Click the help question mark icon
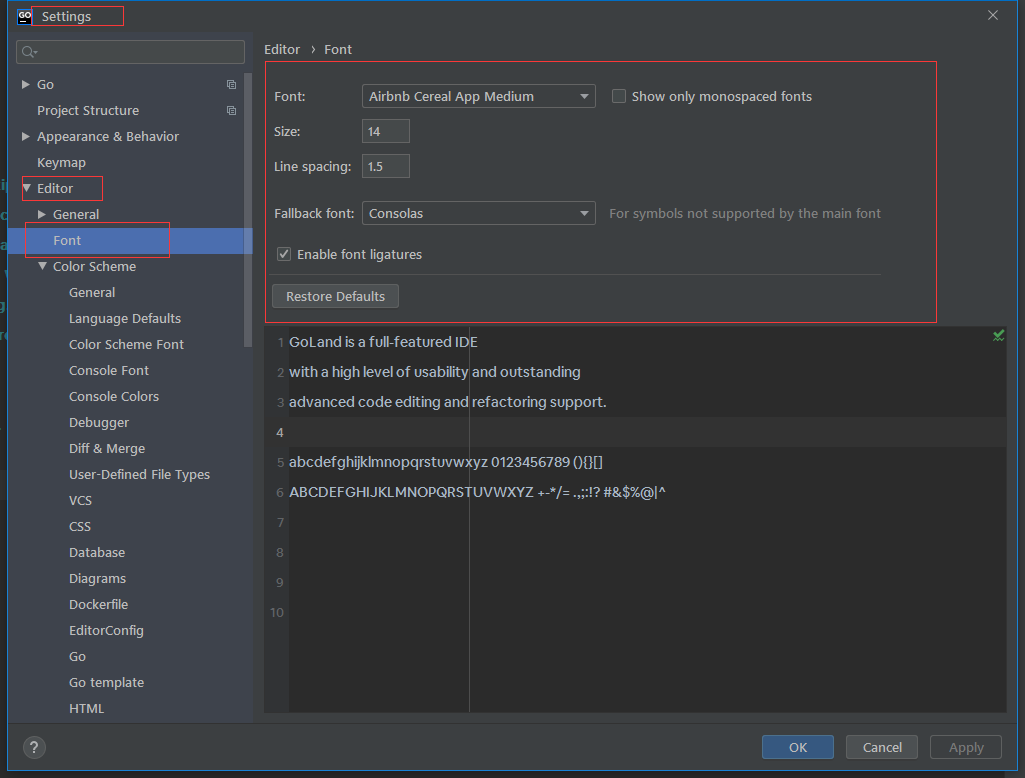 click(x=34, y=747)
